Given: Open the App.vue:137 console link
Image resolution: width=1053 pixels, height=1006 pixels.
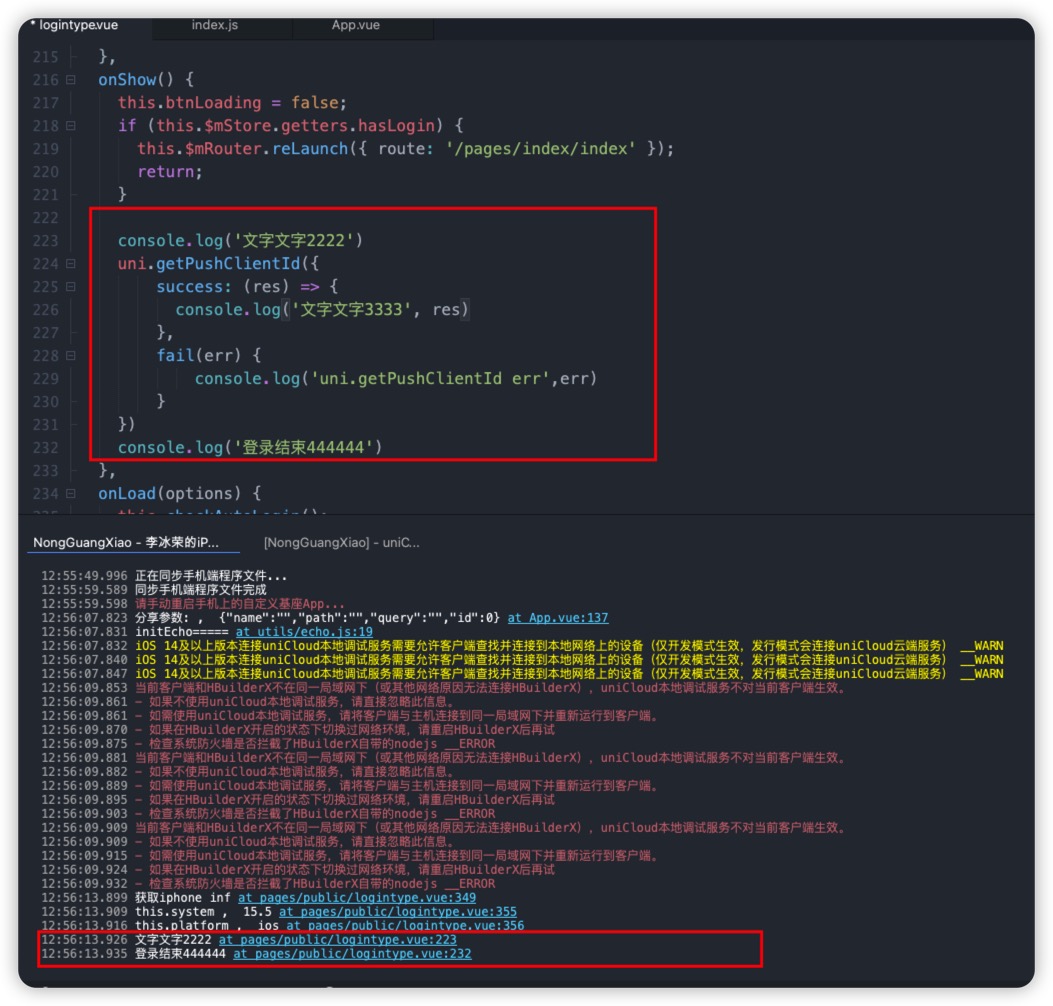Looking at the screenshot, I should click(x=557, y=618).
